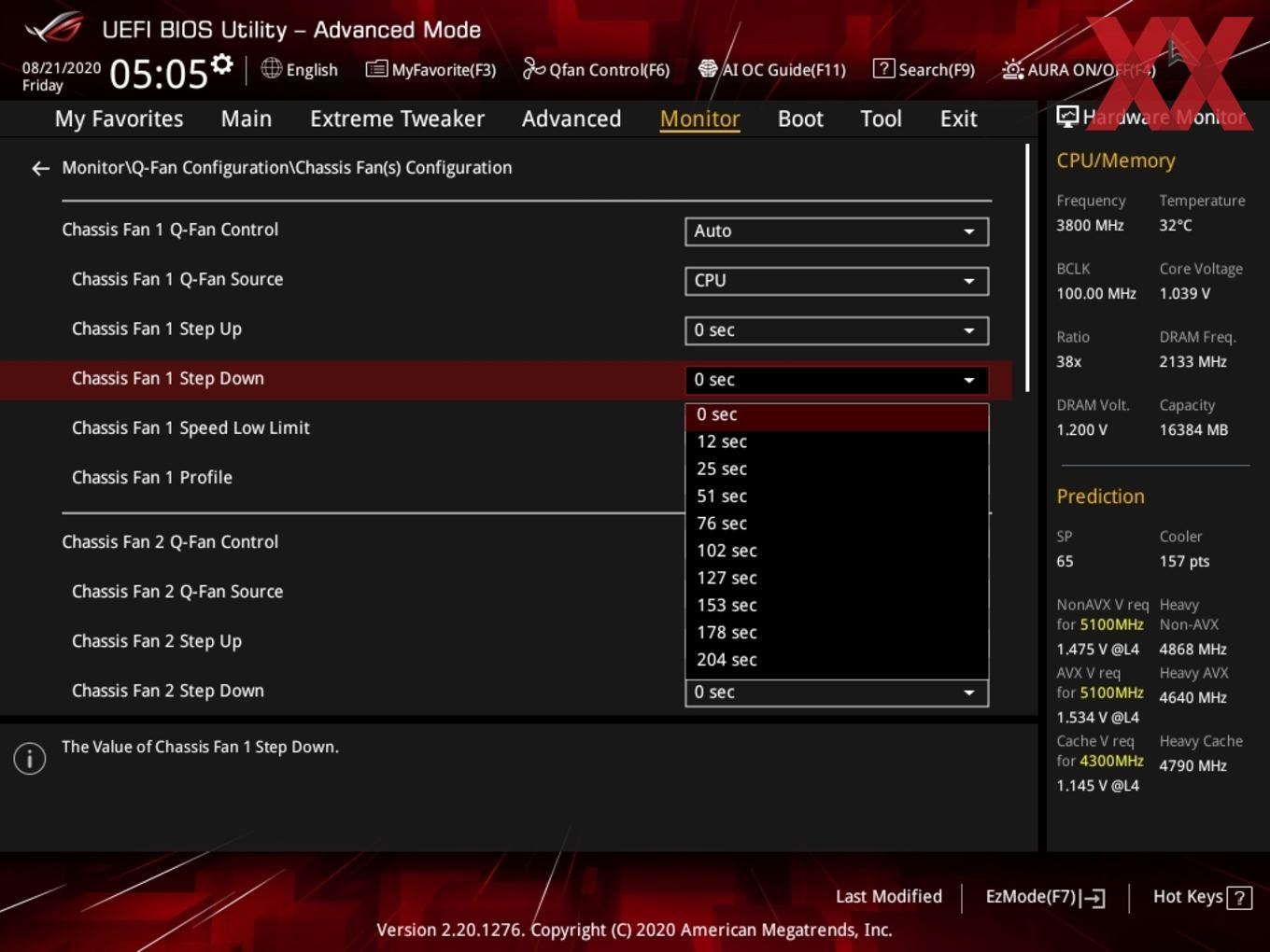Click the EzMode(F7) exit arrow icon
The image size is (1270, 952).
(1094, 898)
